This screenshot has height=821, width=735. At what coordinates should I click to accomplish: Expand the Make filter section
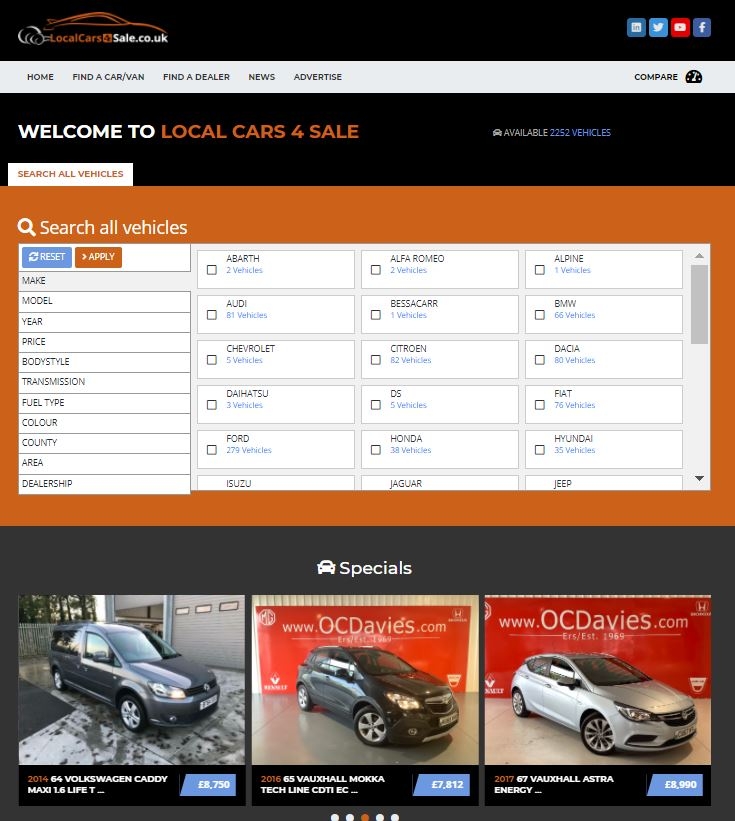click(x=104, y=281)
